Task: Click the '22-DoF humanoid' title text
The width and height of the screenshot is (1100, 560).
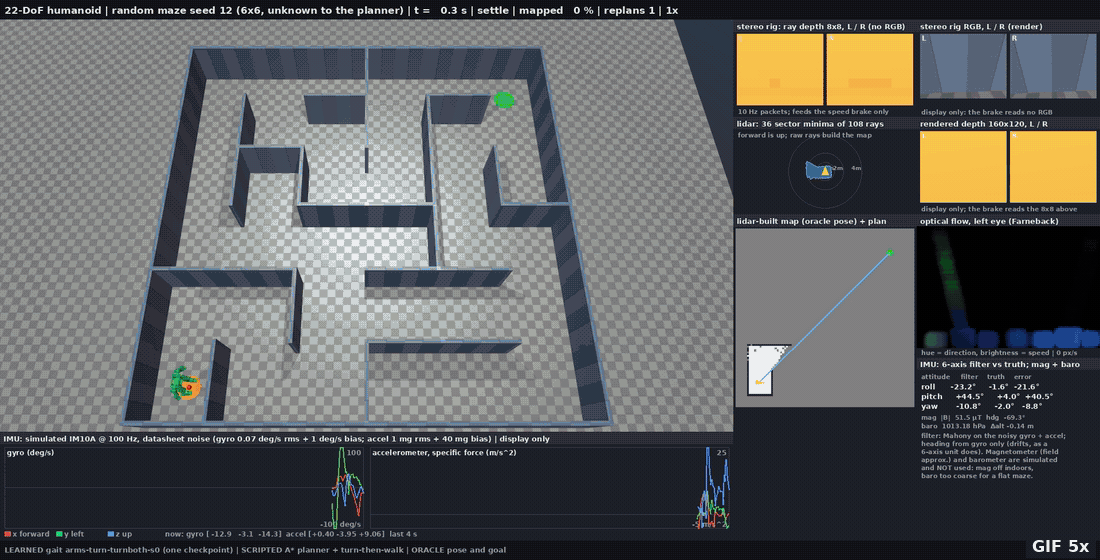Action: 53,11
